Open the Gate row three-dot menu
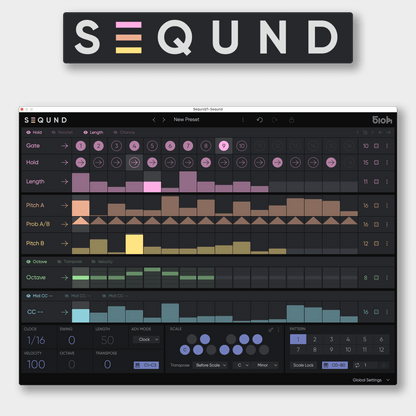416x416 pixels. coord(387,146)
